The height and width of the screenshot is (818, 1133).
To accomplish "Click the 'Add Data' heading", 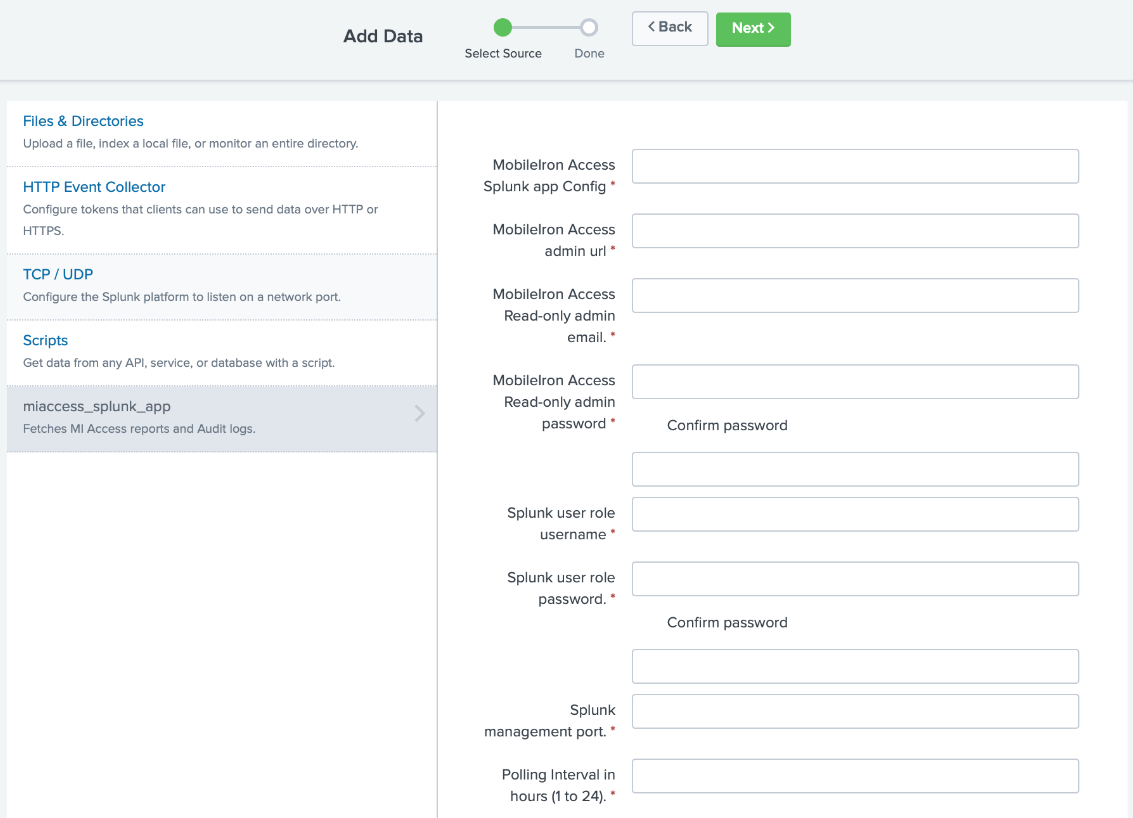I will 383,36.
